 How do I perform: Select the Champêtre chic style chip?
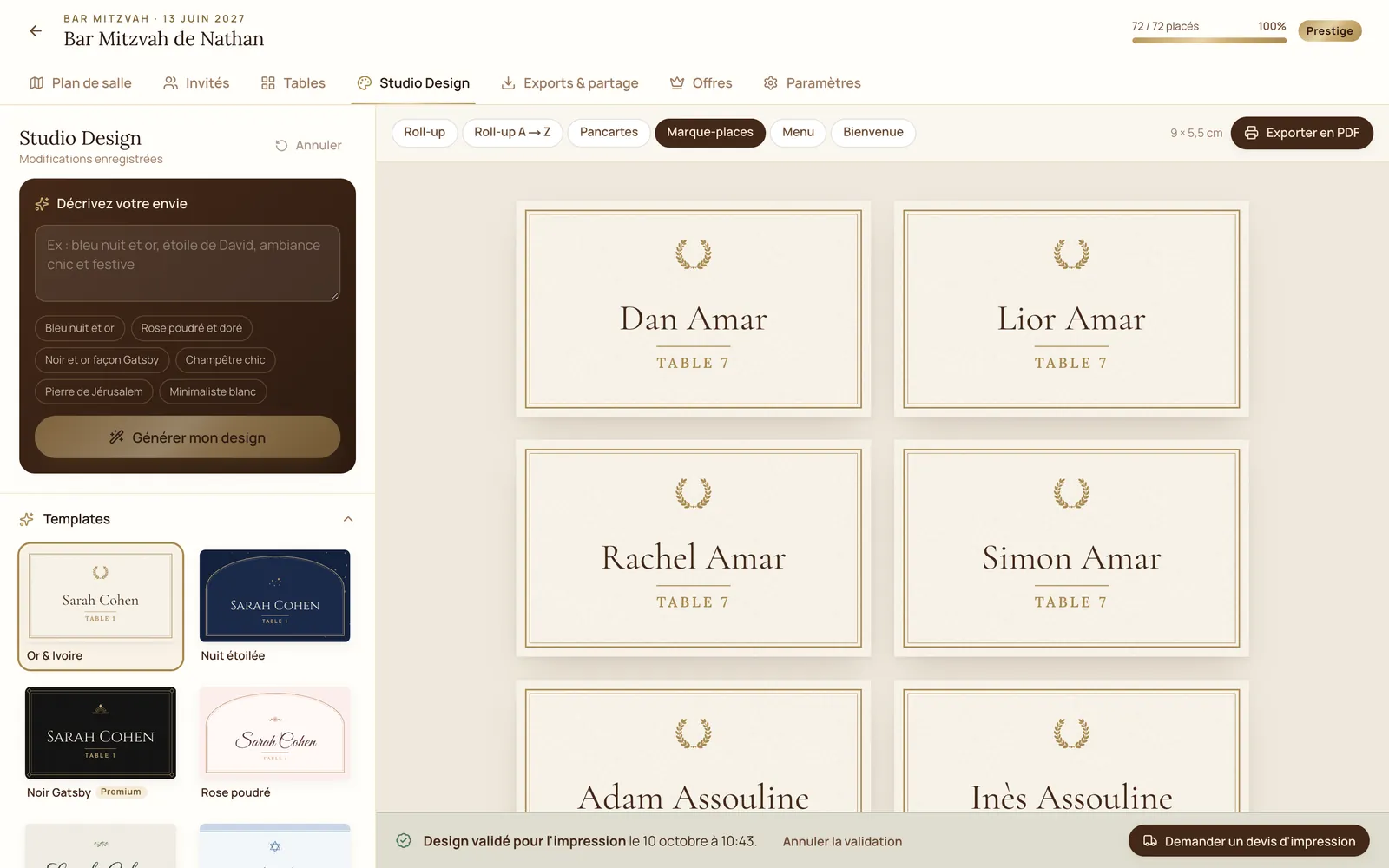tap(226, 360)
